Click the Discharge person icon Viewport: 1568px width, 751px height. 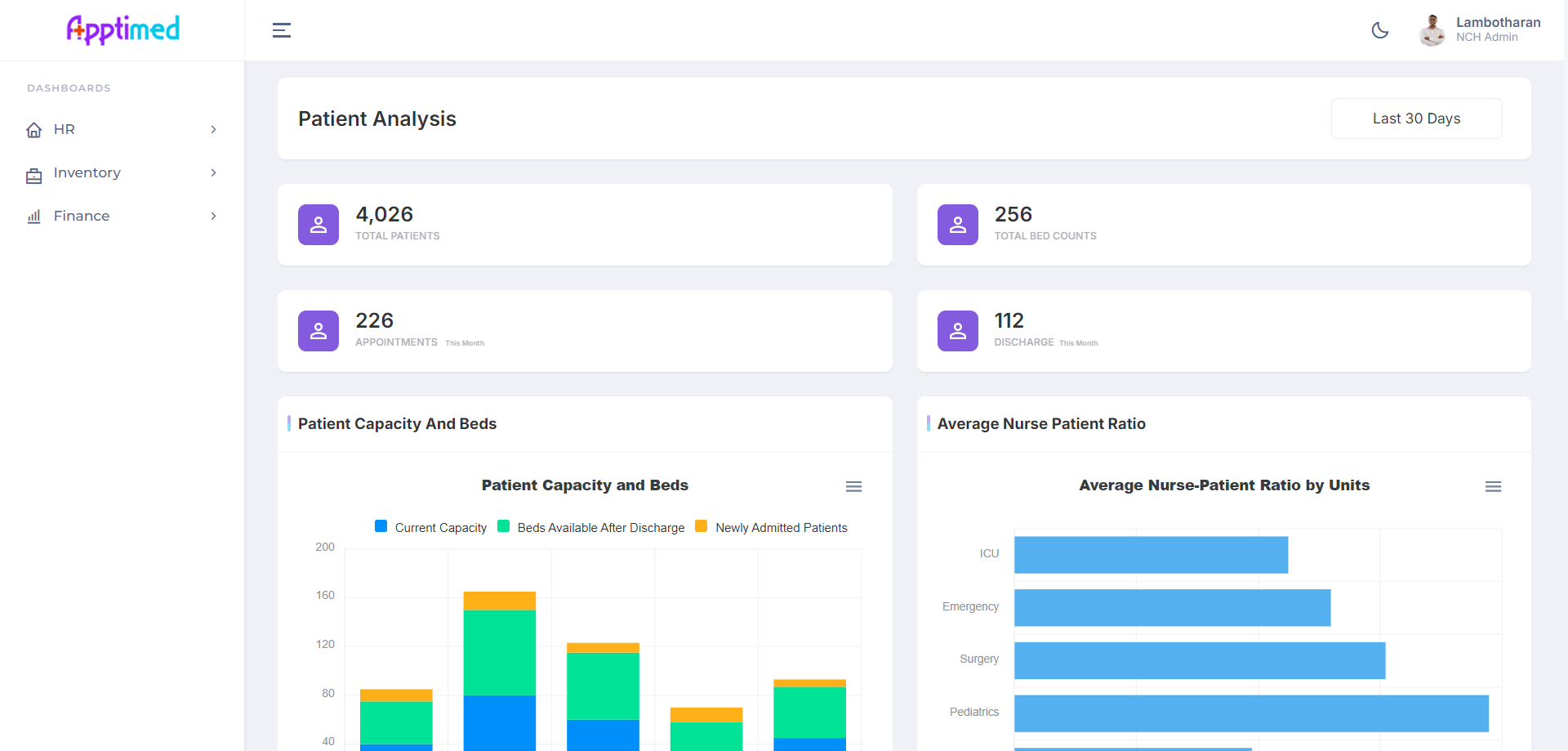click(958, 331)
